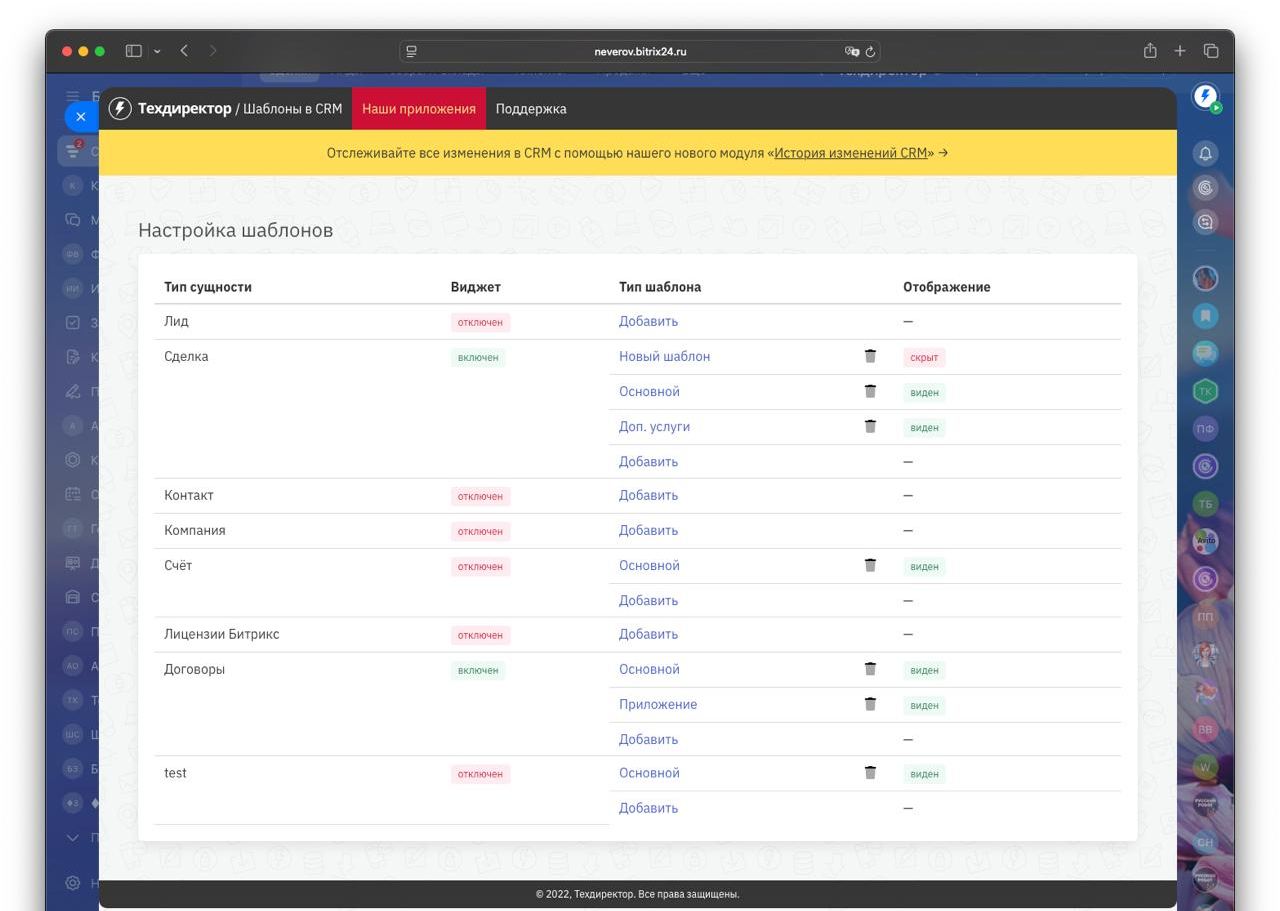Delete the 'Приложение' template in Договоры
Image resolution: width=1280 pixels, height=911 pixels.
(870, 704)
